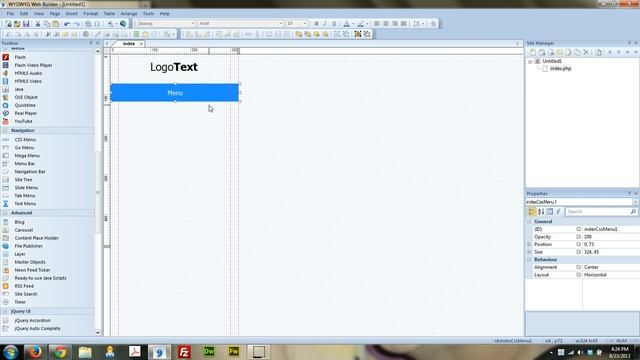Screen dimensions: 640x360
Task: Select the RSS Feed toolbox item
Action: (24, 286)
